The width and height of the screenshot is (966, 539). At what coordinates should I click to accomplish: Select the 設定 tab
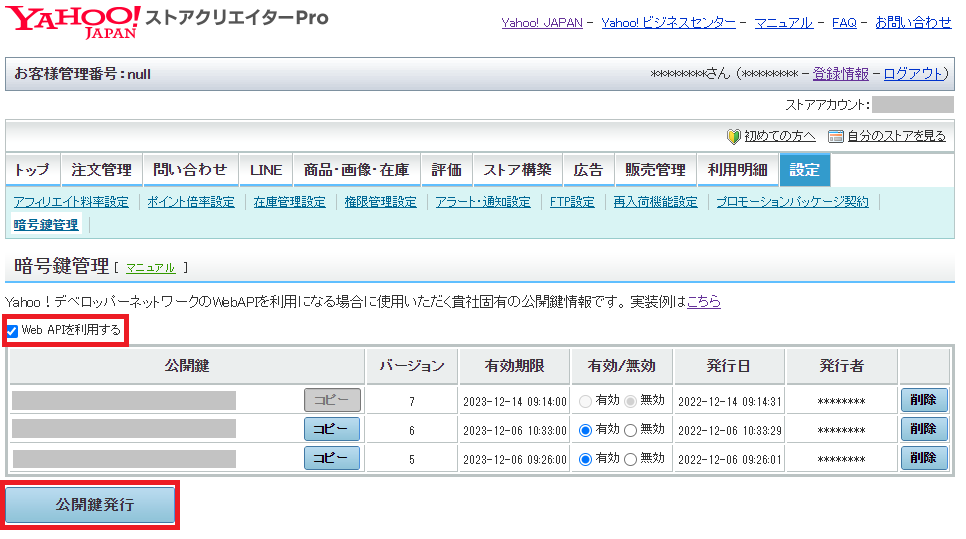(x=805, y=169)
